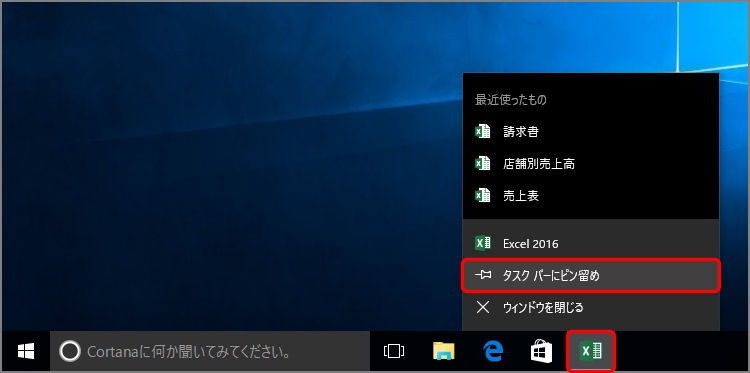Open File Explorer from the taskbar

pos(443,352)
